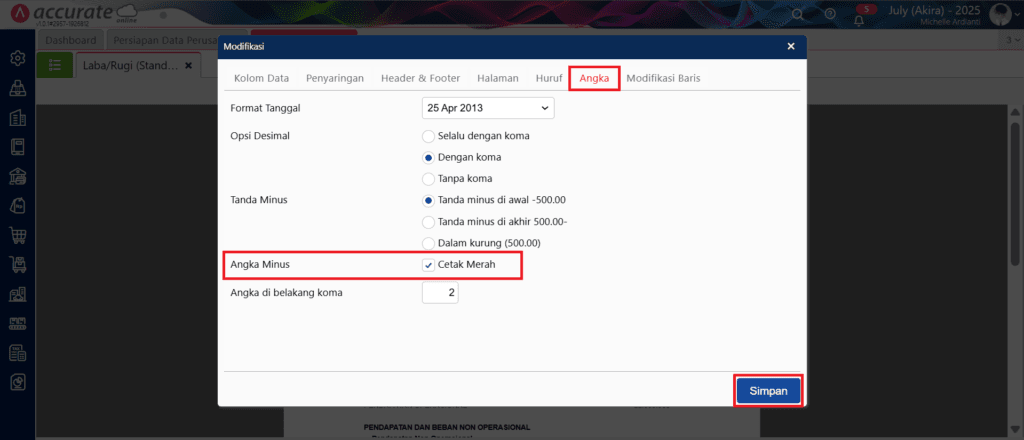Screen dimensions: 1024x440
Task: Click the Simpan button
Action: click(x=768, y=391)
